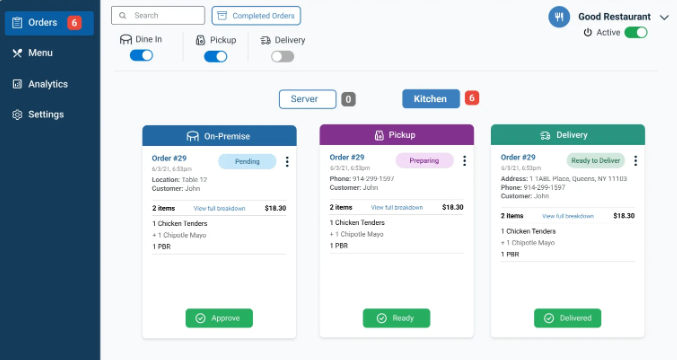Image resolution: width=677 pixels, height=360 pixels.
Task: Click the Pending status badge
Action: click(247, 161)
